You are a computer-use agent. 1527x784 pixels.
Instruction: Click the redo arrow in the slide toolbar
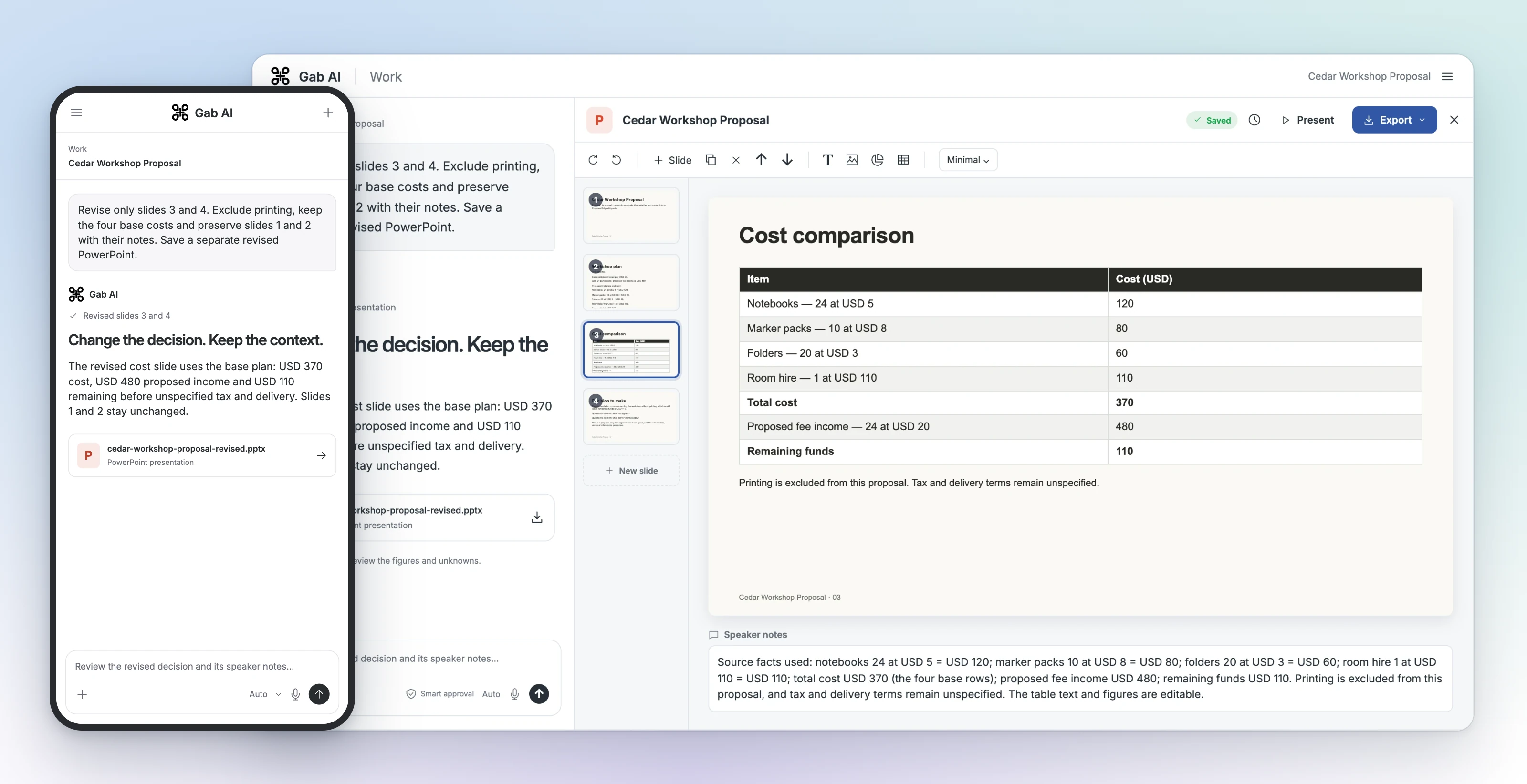pyautogui.click(x=593, y=160)
